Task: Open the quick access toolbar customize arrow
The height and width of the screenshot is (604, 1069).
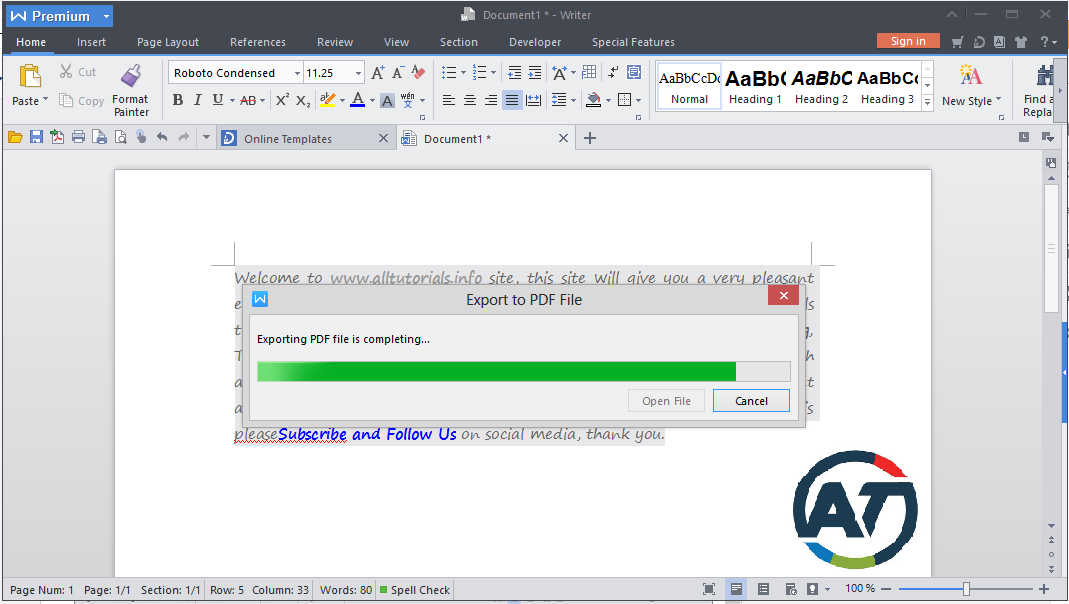Action: click(x=206, y=138)
